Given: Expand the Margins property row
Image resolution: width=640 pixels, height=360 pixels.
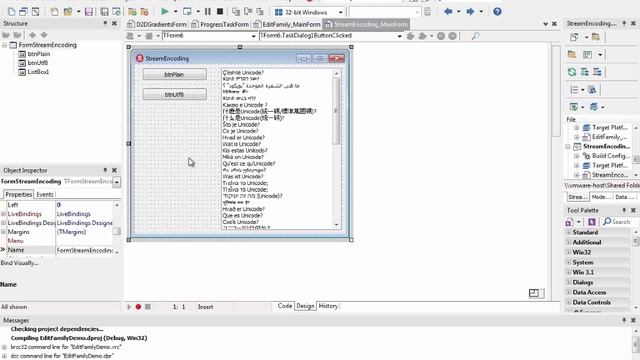Looking at the screenshot, I should 4,232.
